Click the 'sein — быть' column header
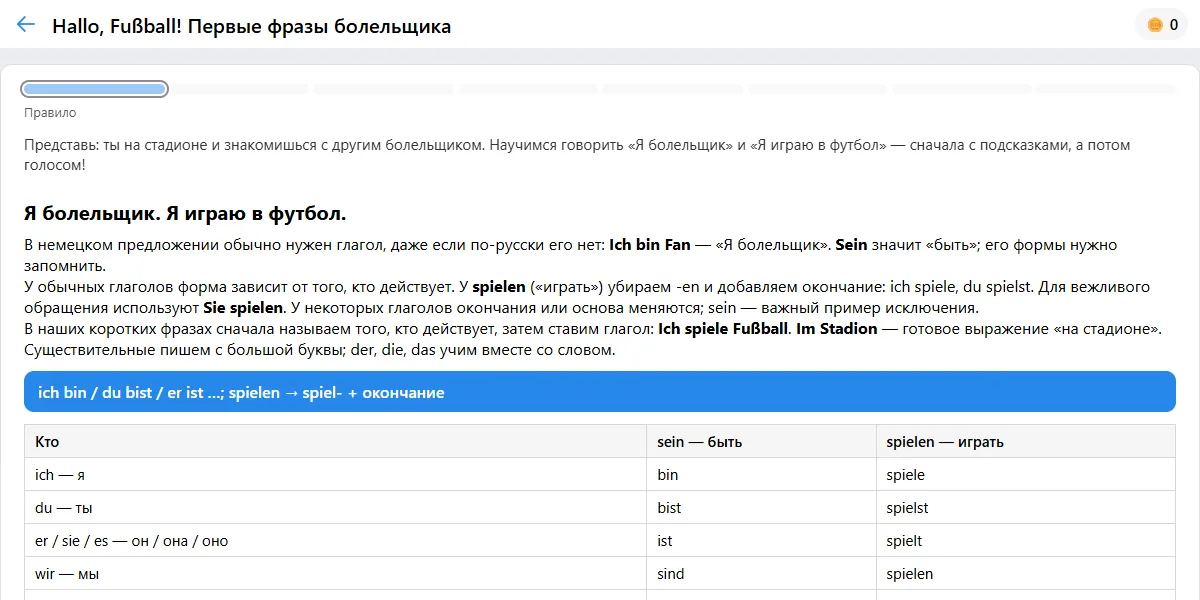Viewport: 1200px width, 600px height. pos(761,441)
